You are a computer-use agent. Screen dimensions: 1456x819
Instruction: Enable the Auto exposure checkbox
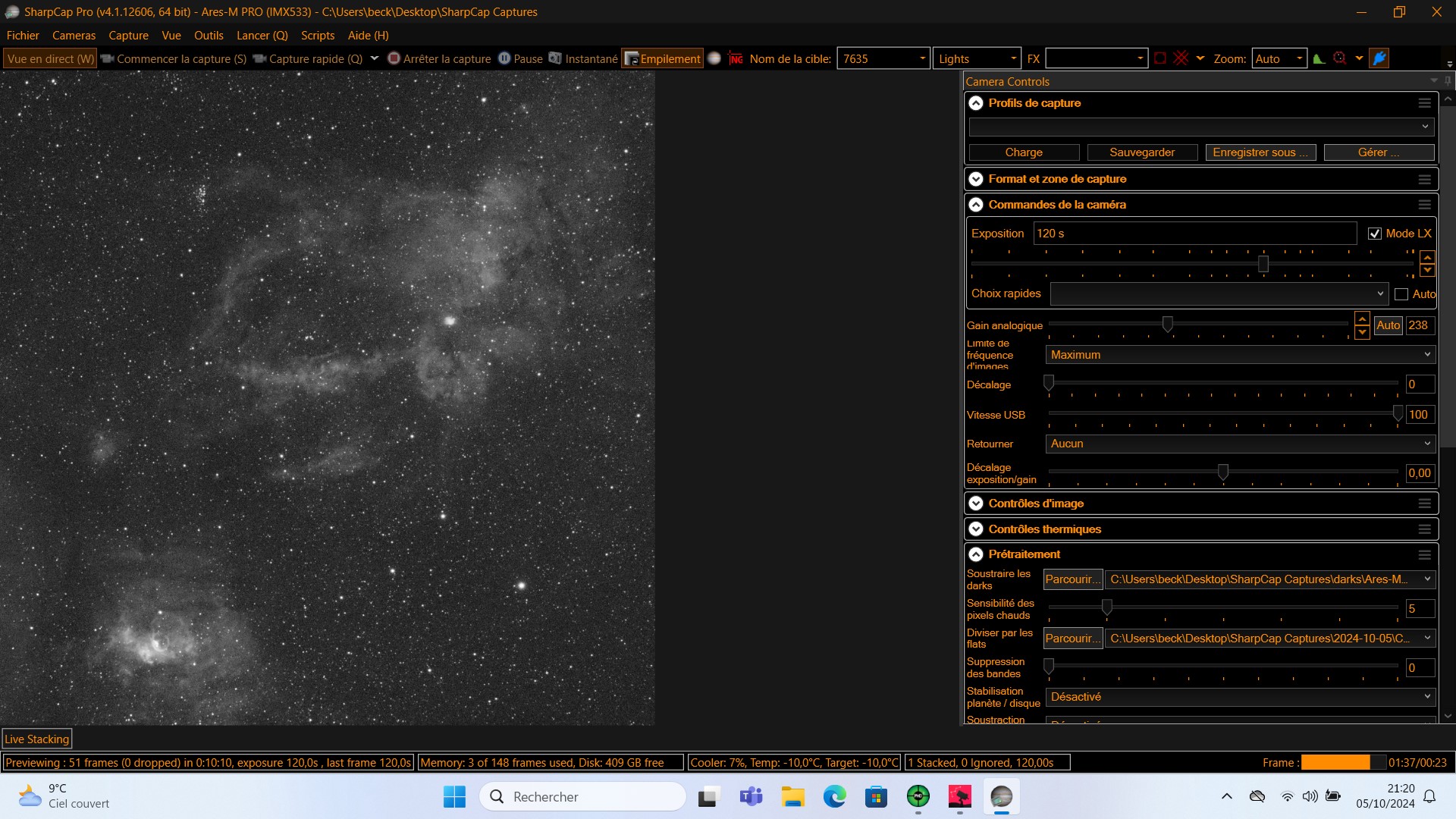[x=1401, y=294]
